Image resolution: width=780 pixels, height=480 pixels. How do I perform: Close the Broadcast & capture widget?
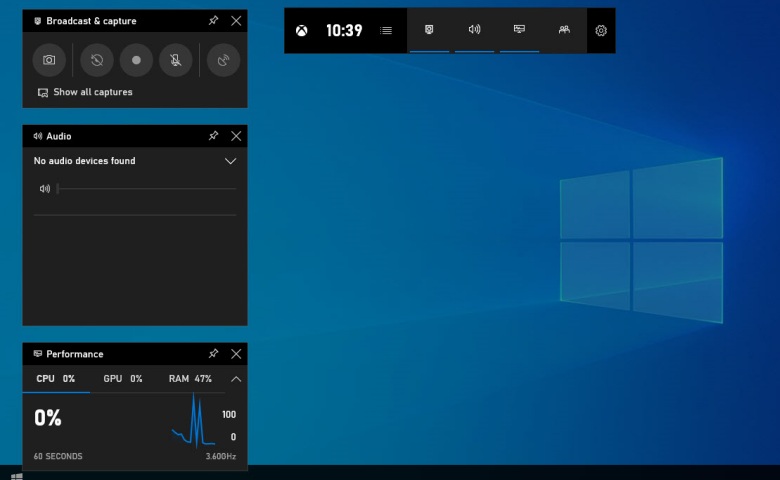tap(236, 21)
